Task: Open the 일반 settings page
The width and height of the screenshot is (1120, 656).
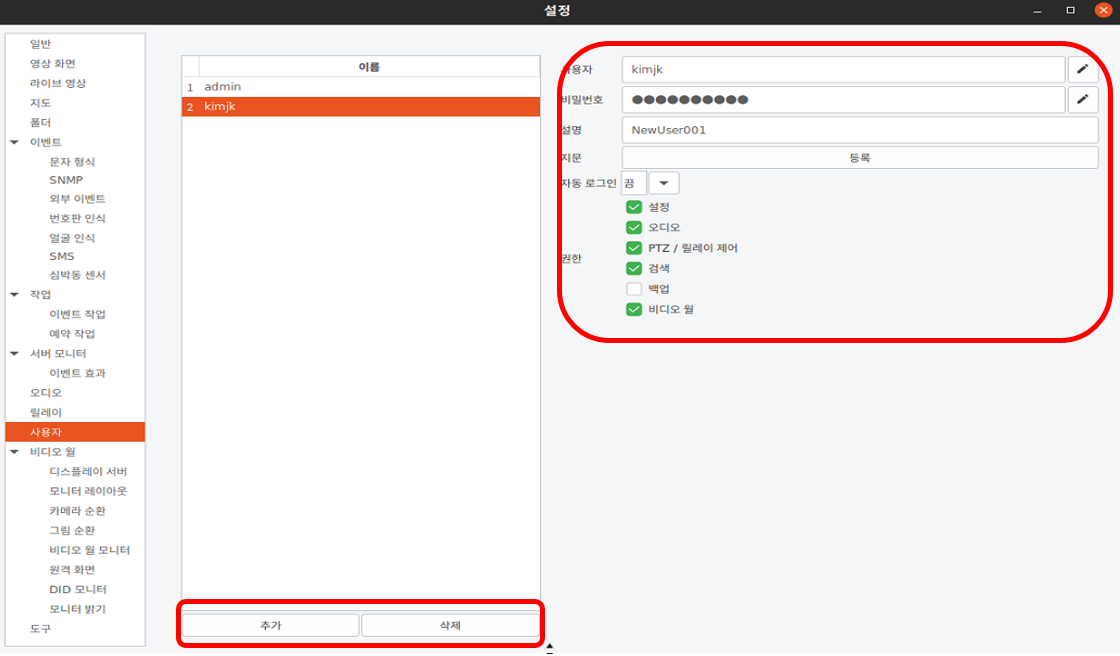Action: point(40,44)
